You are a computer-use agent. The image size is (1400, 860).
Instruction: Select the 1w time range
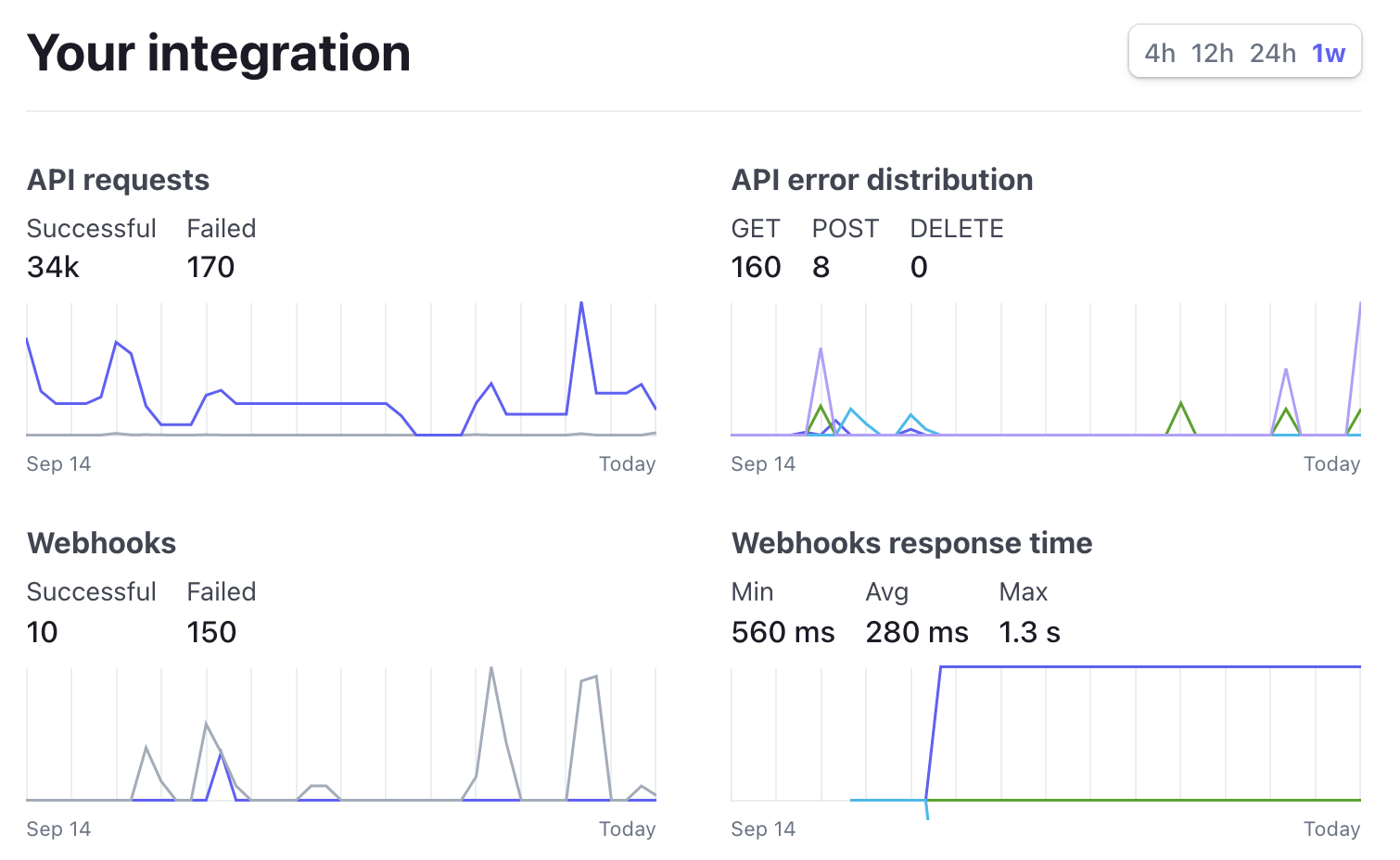point(1329,53)
